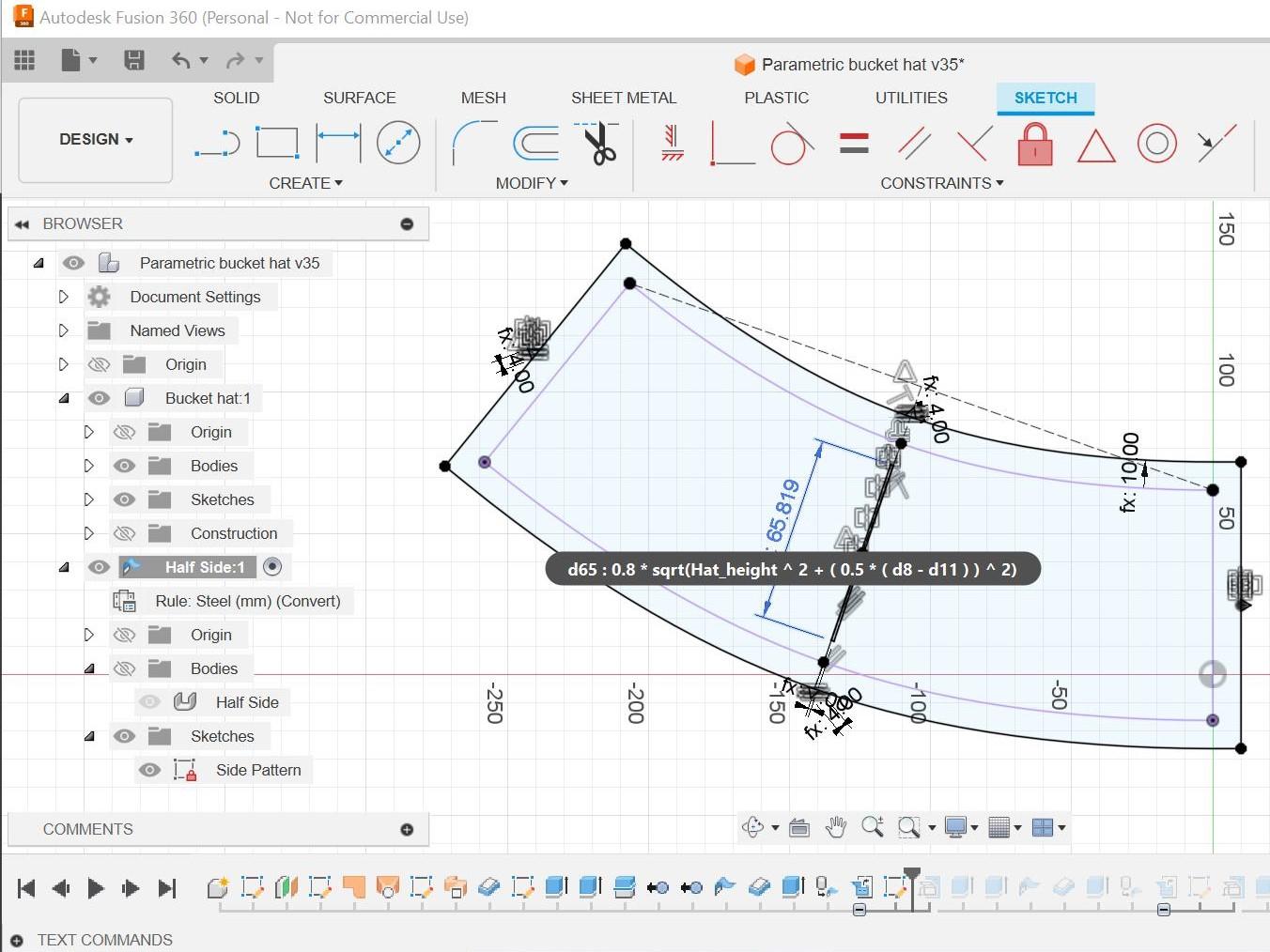1270x952 pixels.
Task: Show the Half Side body
Action: (149, 702)
